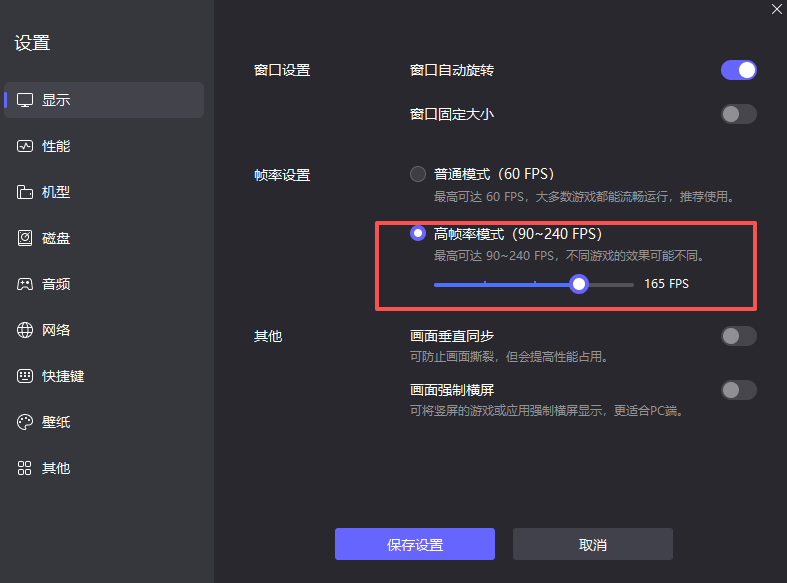Turn on 画面垂直同步 switch

coord(738,336)
